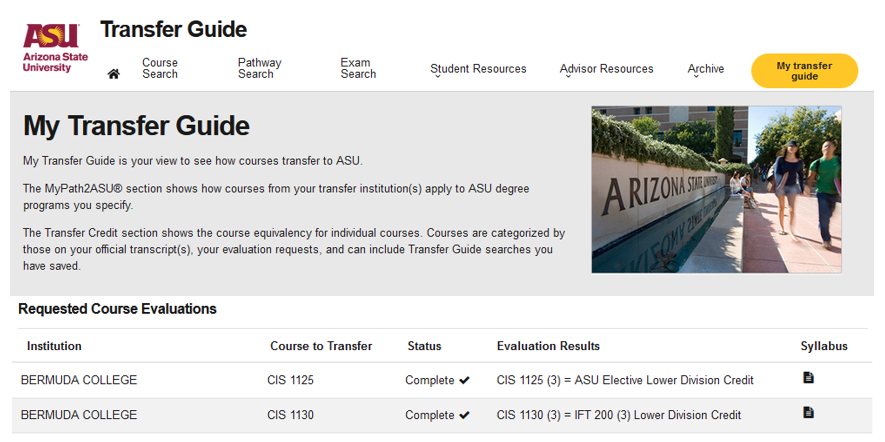Open the syllabus icon for CIS 1130
This screenshot has height=442, width=885.
[808, 413]
